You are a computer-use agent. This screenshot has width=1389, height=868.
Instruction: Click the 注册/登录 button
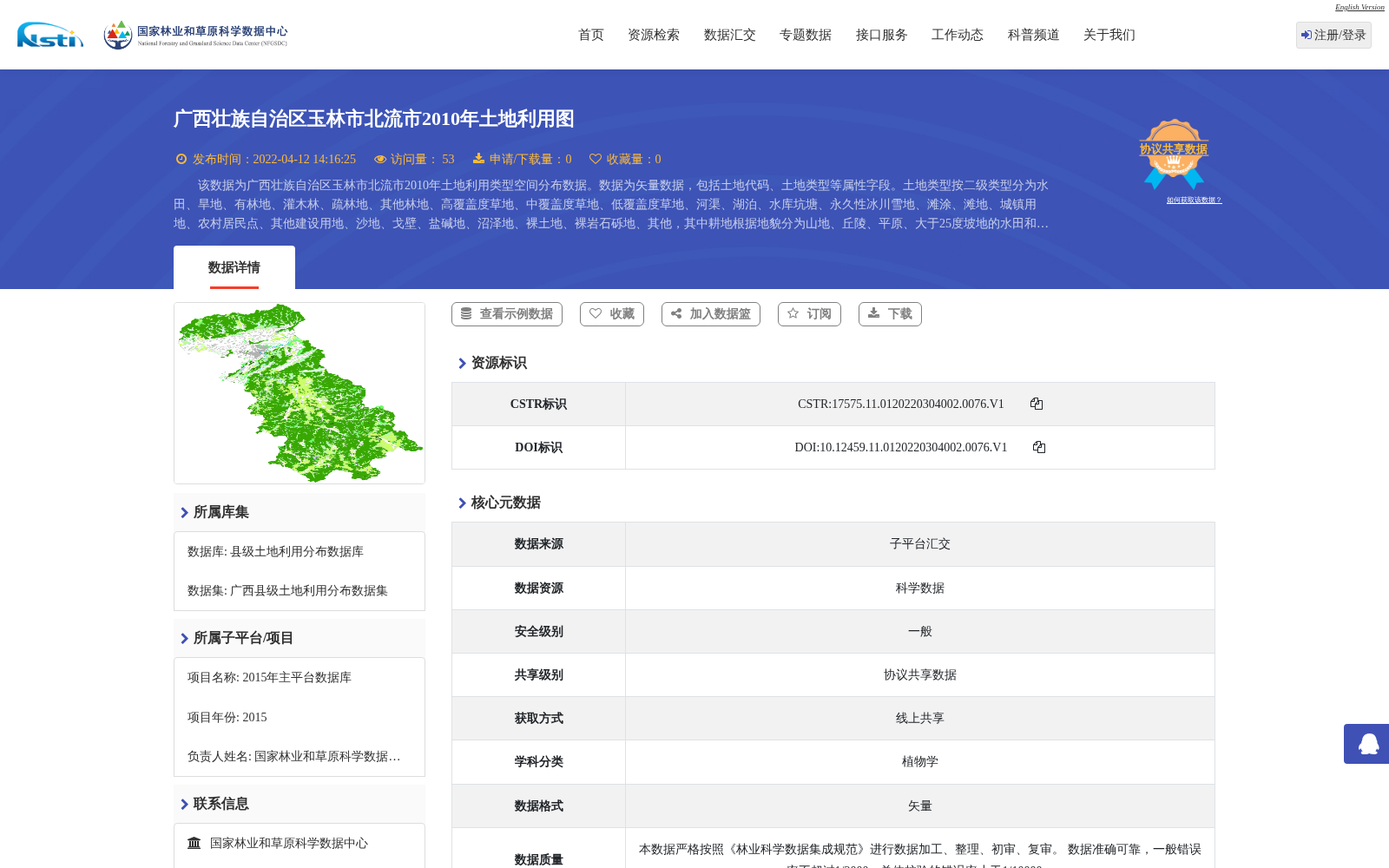pos(1333,35)
